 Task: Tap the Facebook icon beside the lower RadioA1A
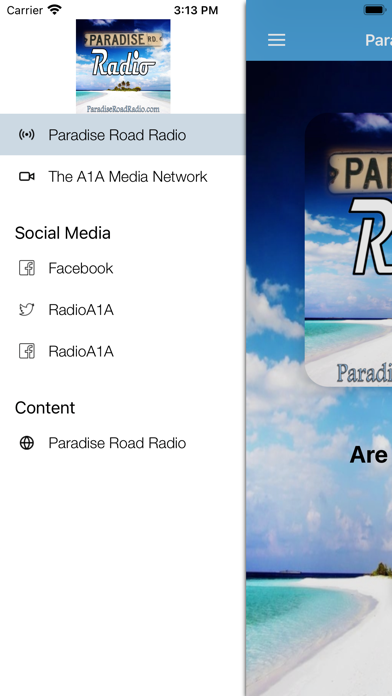[x=27, y=351]
